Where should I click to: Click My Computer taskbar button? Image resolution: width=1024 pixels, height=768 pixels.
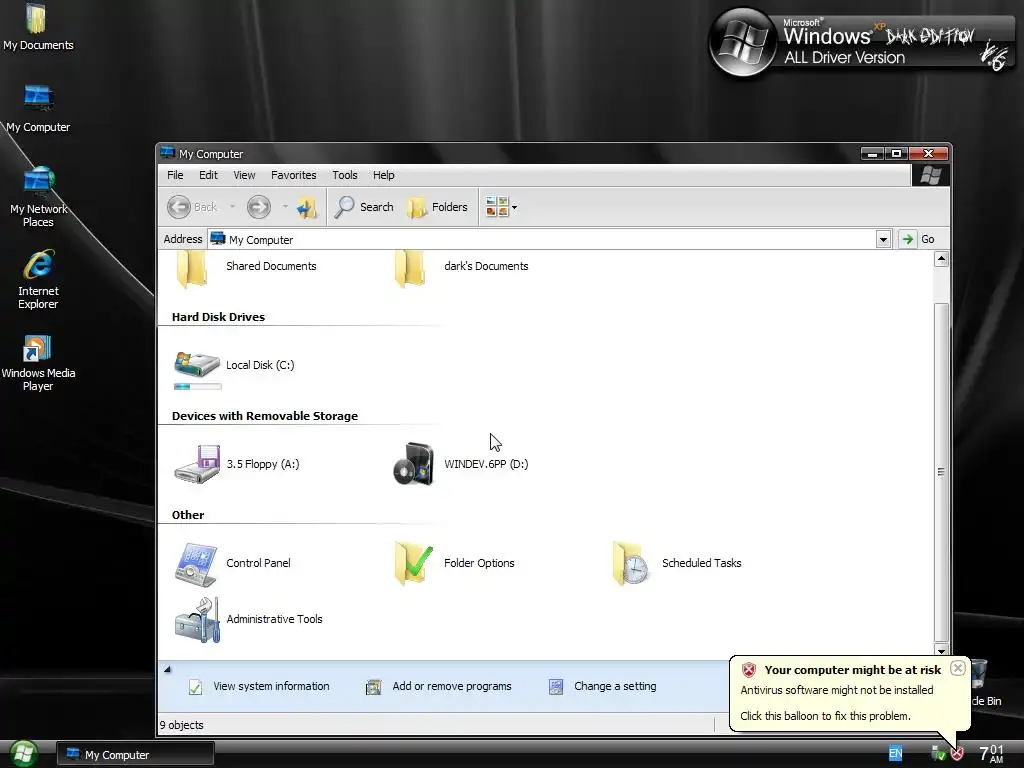click(x=135, y=754)
